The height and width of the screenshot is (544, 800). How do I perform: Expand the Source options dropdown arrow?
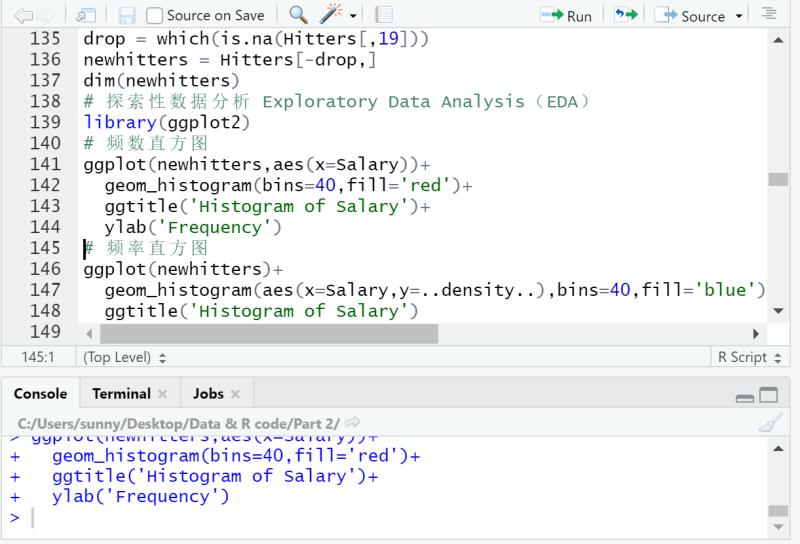pos(739,16)
